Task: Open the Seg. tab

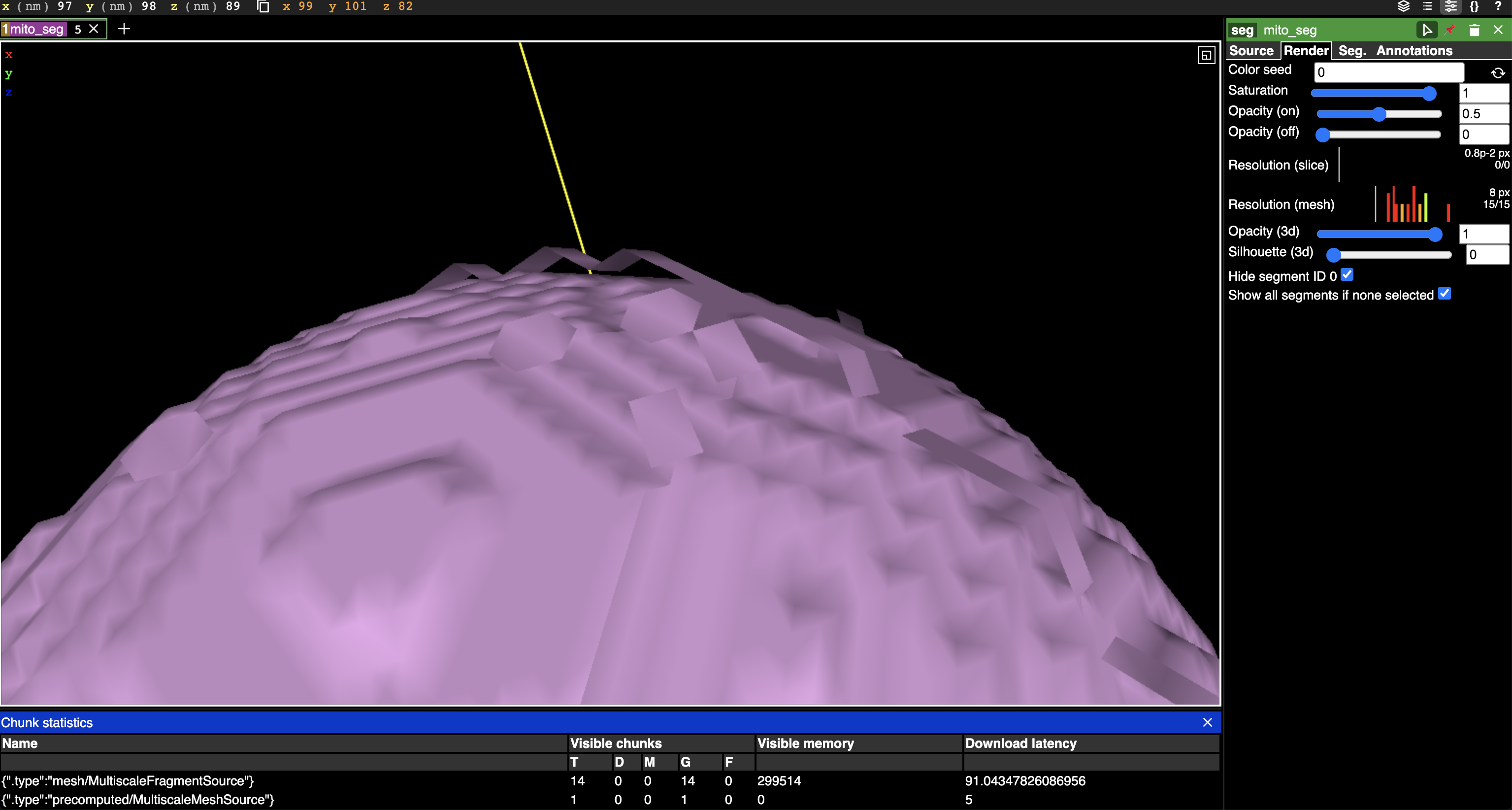Action: [x=1352, y=51]
